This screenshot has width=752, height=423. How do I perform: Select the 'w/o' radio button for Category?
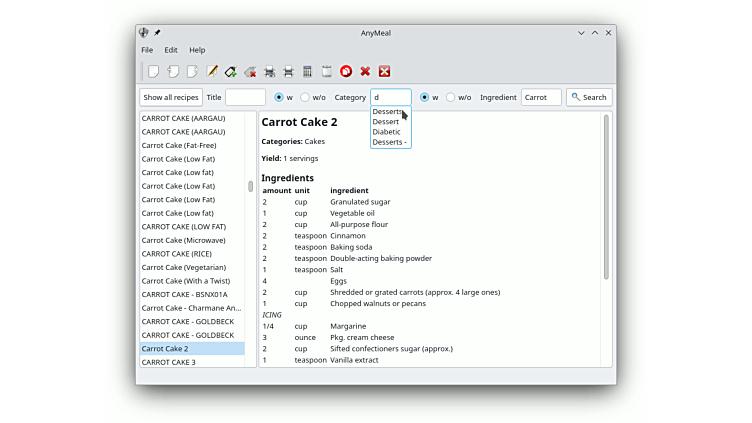pyautogui.click(x=451, y=97)
